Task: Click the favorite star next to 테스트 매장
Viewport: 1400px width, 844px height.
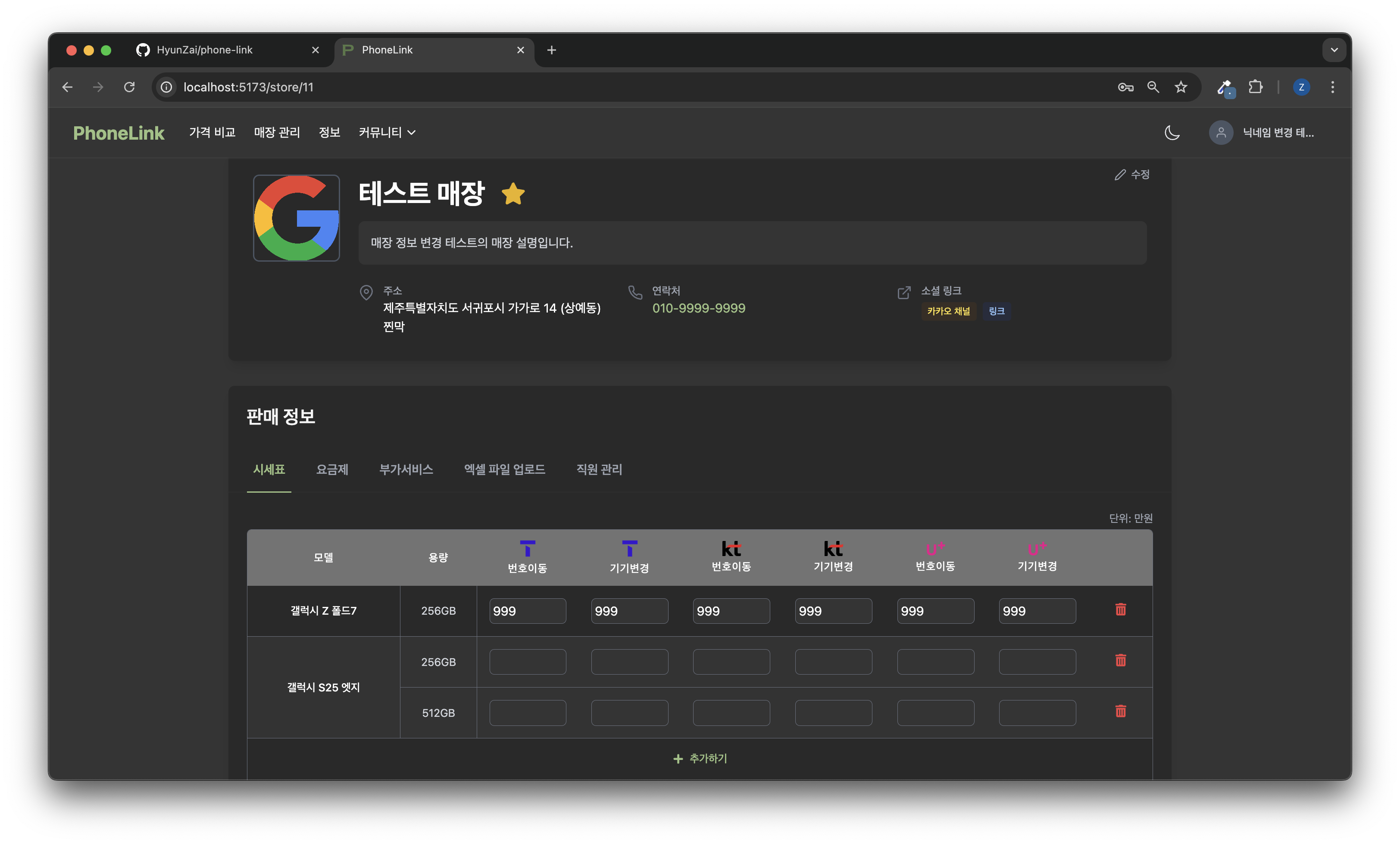Action: point(513,194)
